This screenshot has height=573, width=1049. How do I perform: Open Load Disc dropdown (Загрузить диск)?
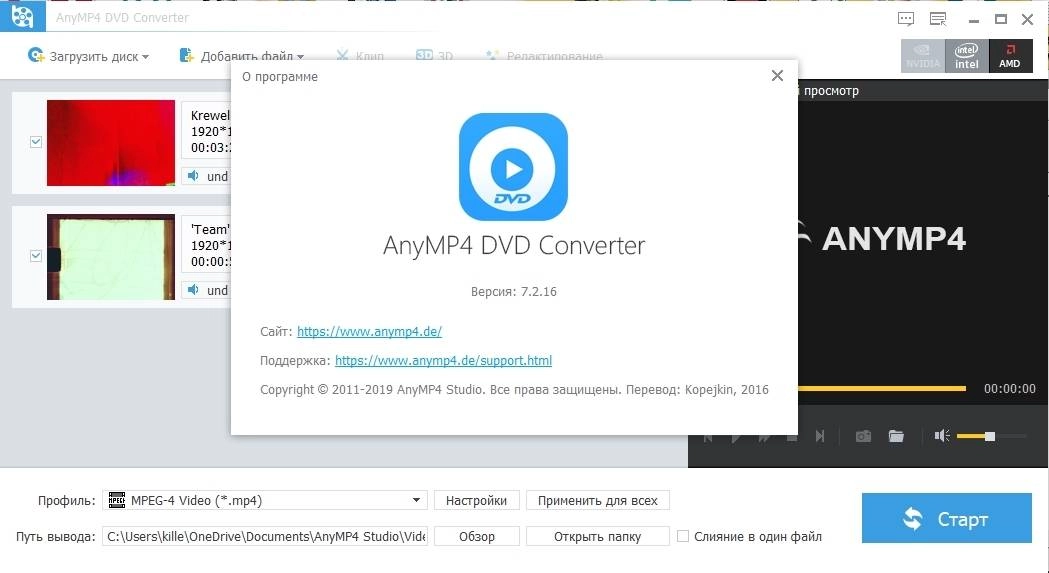(x=88, y=56)
